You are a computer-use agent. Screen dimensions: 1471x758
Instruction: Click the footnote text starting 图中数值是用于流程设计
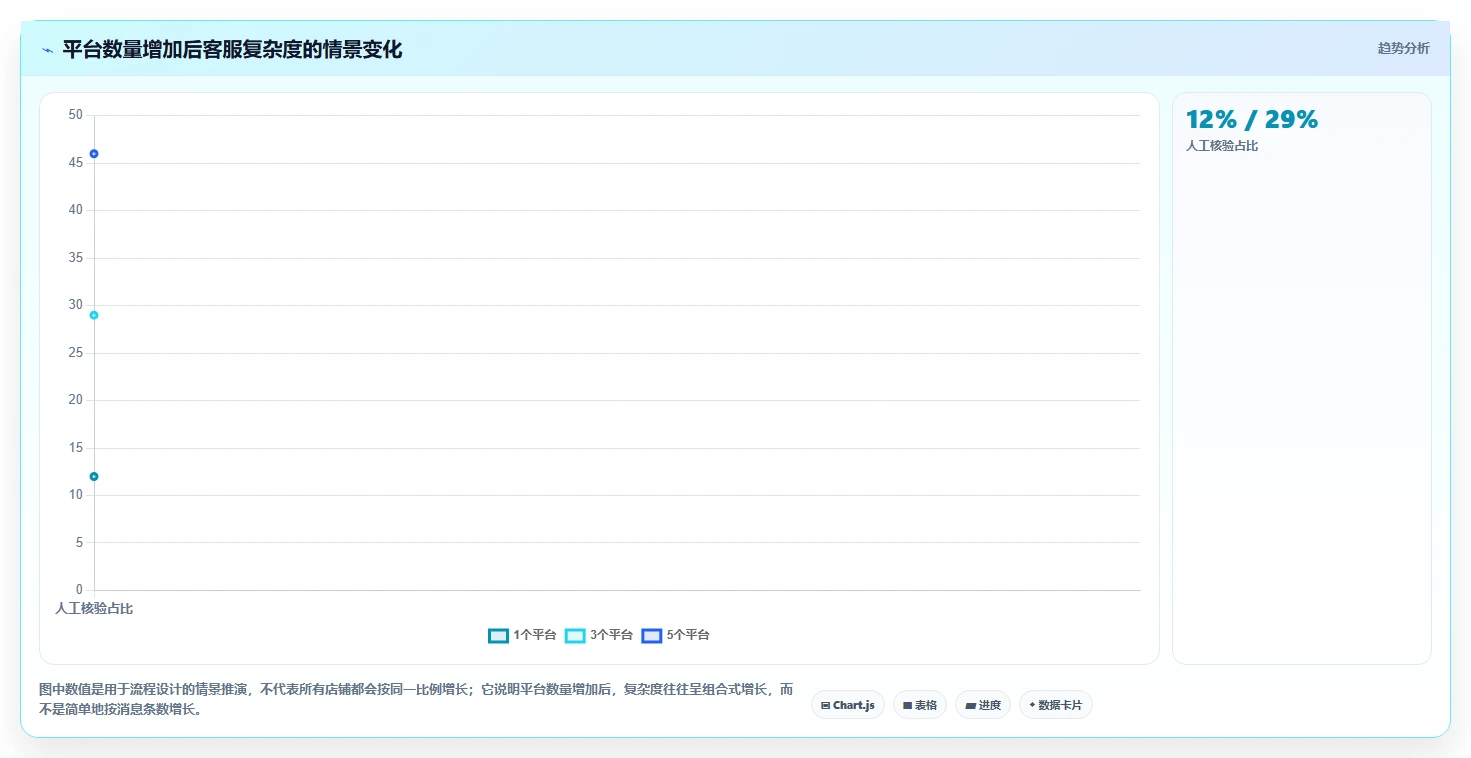pyautogui.click(x=417, y=700)
